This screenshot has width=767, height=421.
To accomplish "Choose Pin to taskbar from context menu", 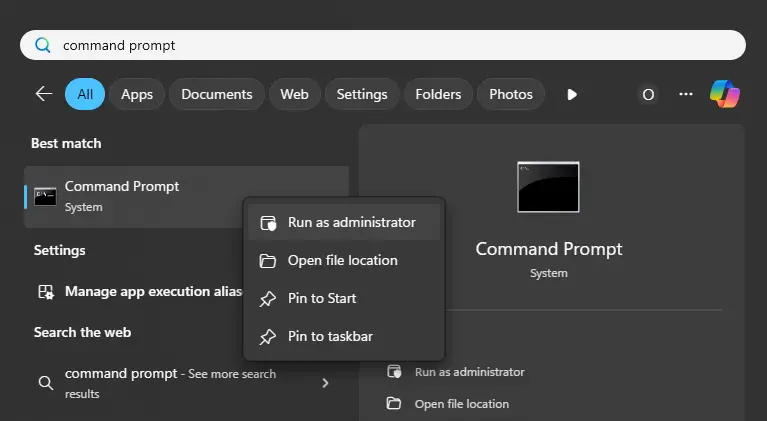I will (x=330, y=336).
